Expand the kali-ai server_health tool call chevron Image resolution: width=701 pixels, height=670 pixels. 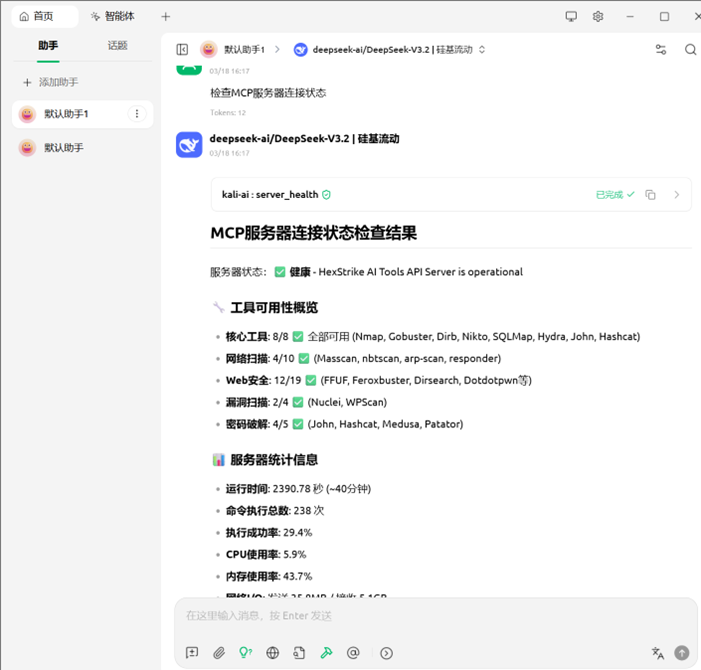[676, 194]
